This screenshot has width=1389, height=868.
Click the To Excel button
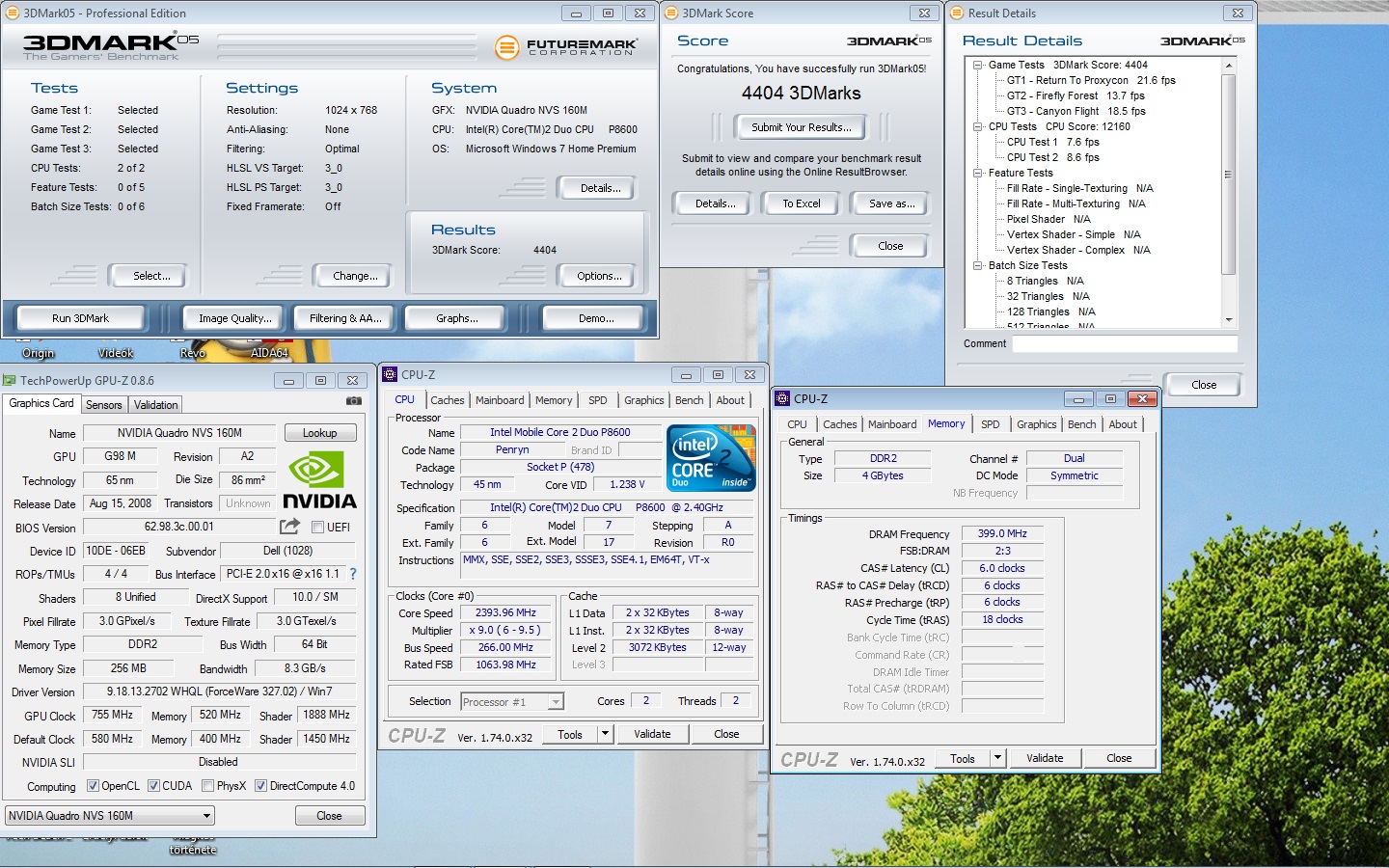coord(801,203)
